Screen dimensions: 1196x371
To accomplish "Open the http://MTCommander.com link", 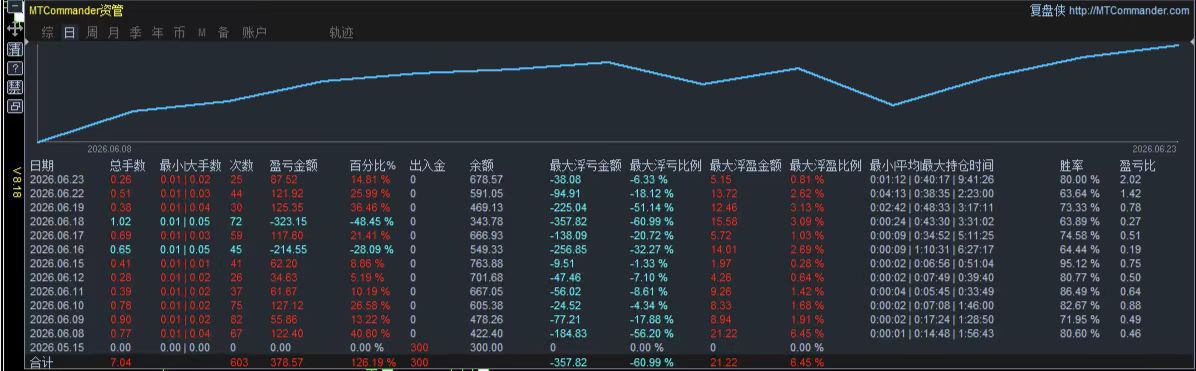I will (x=1129, y=11).
